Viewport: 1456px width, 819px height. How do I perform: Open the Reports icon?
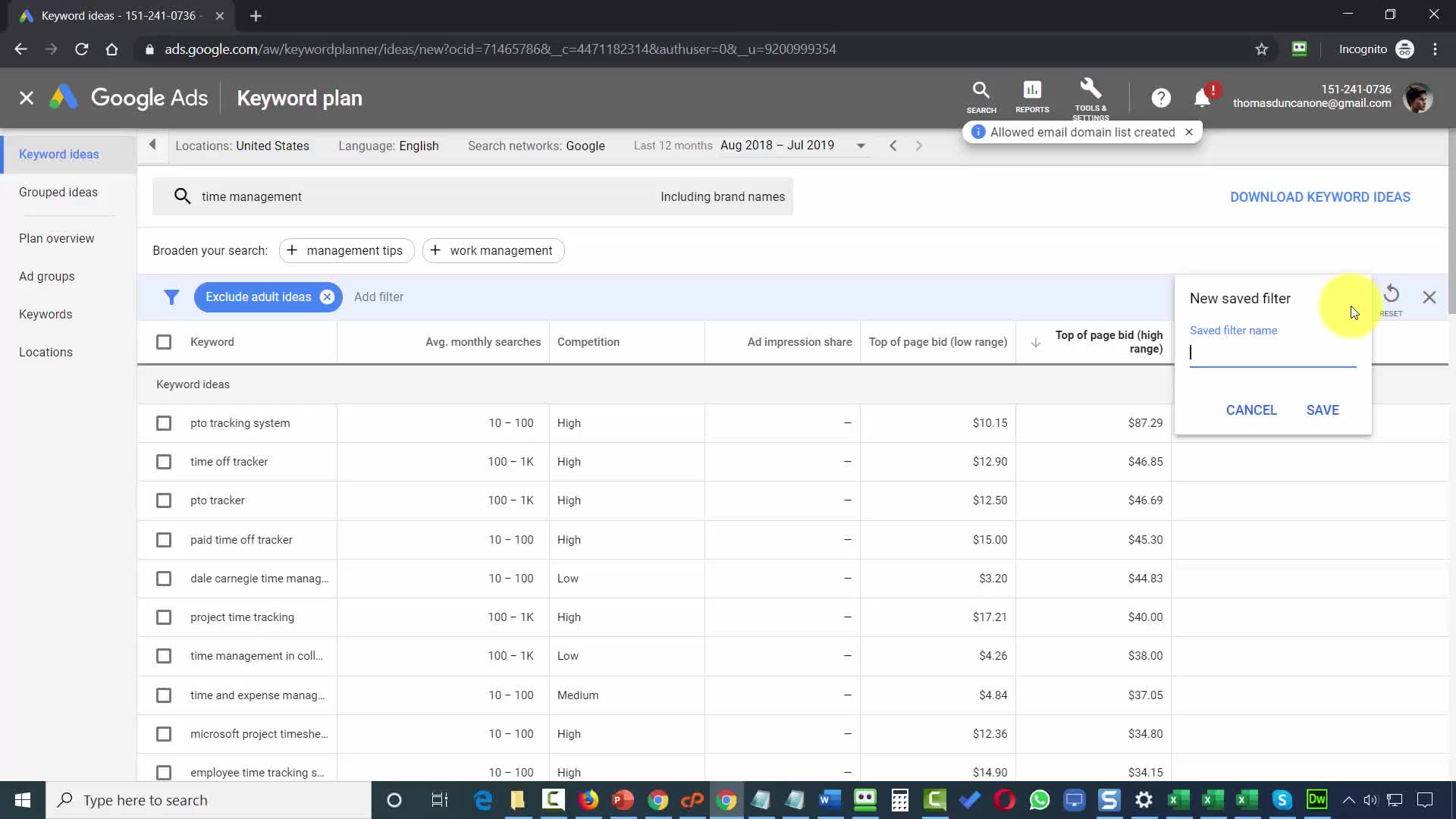pyautogui.click(x=1032, y=97)
